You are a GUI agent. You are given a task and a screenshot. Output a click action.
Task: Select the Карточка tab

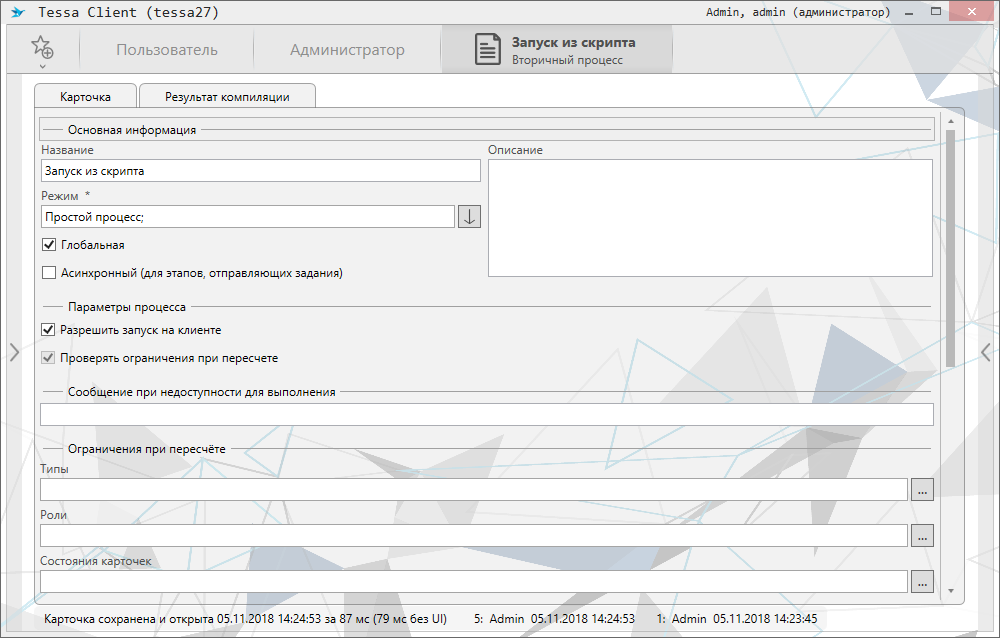coord(85,97)
